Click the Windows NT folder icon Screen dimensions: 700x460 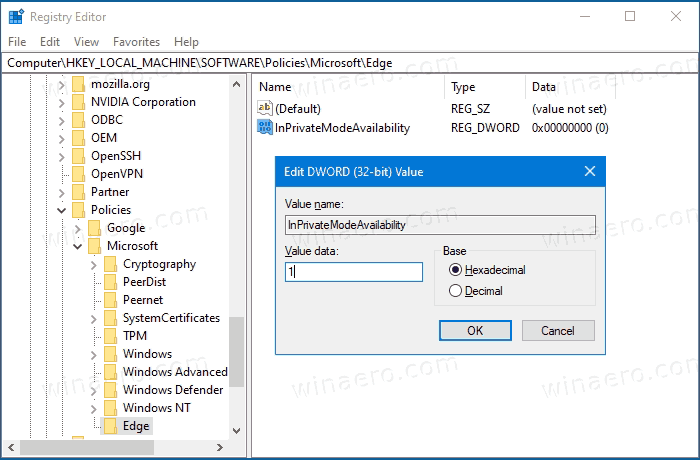tap(110, 407)
